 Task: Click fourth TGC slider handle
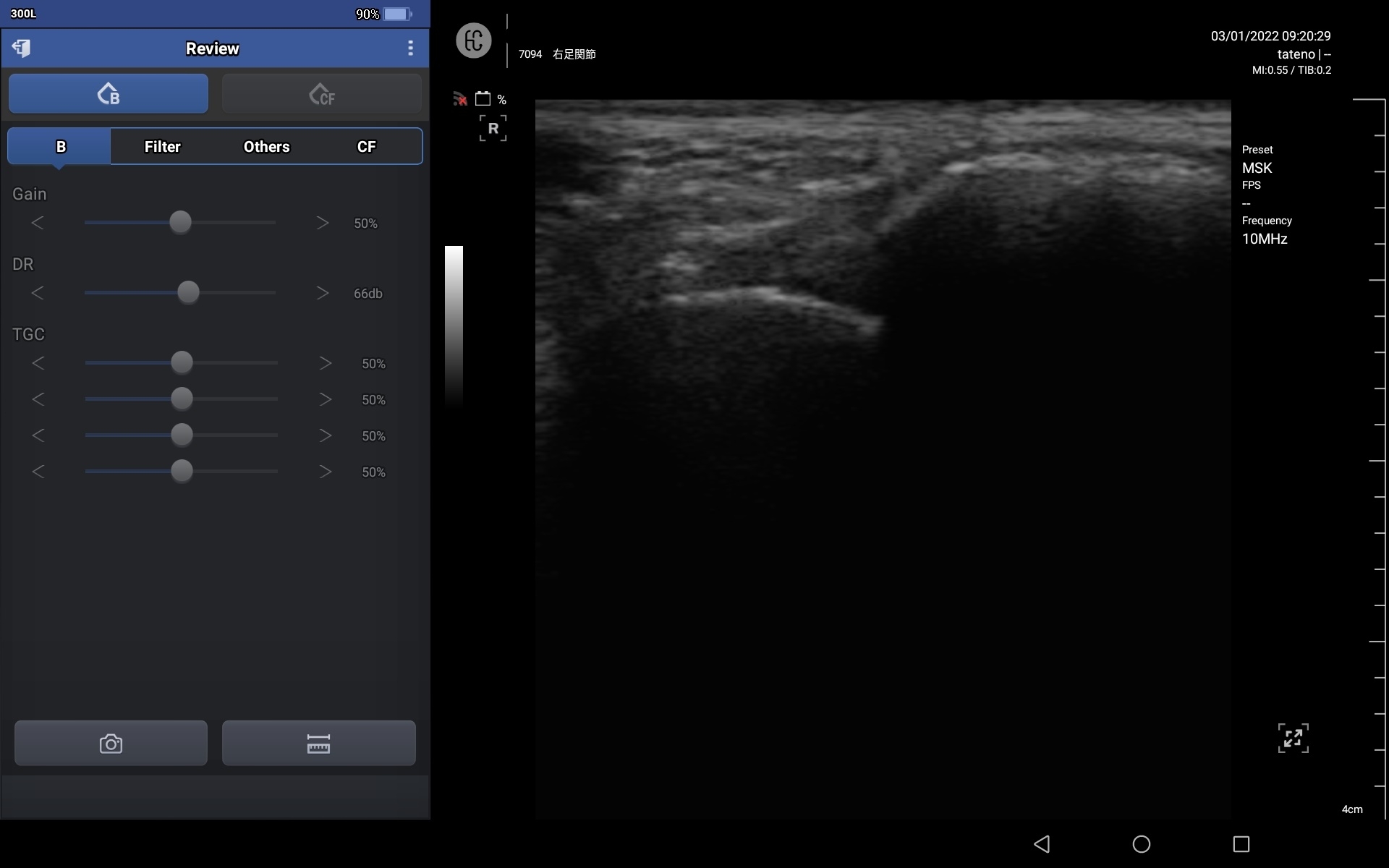point(182,471)
